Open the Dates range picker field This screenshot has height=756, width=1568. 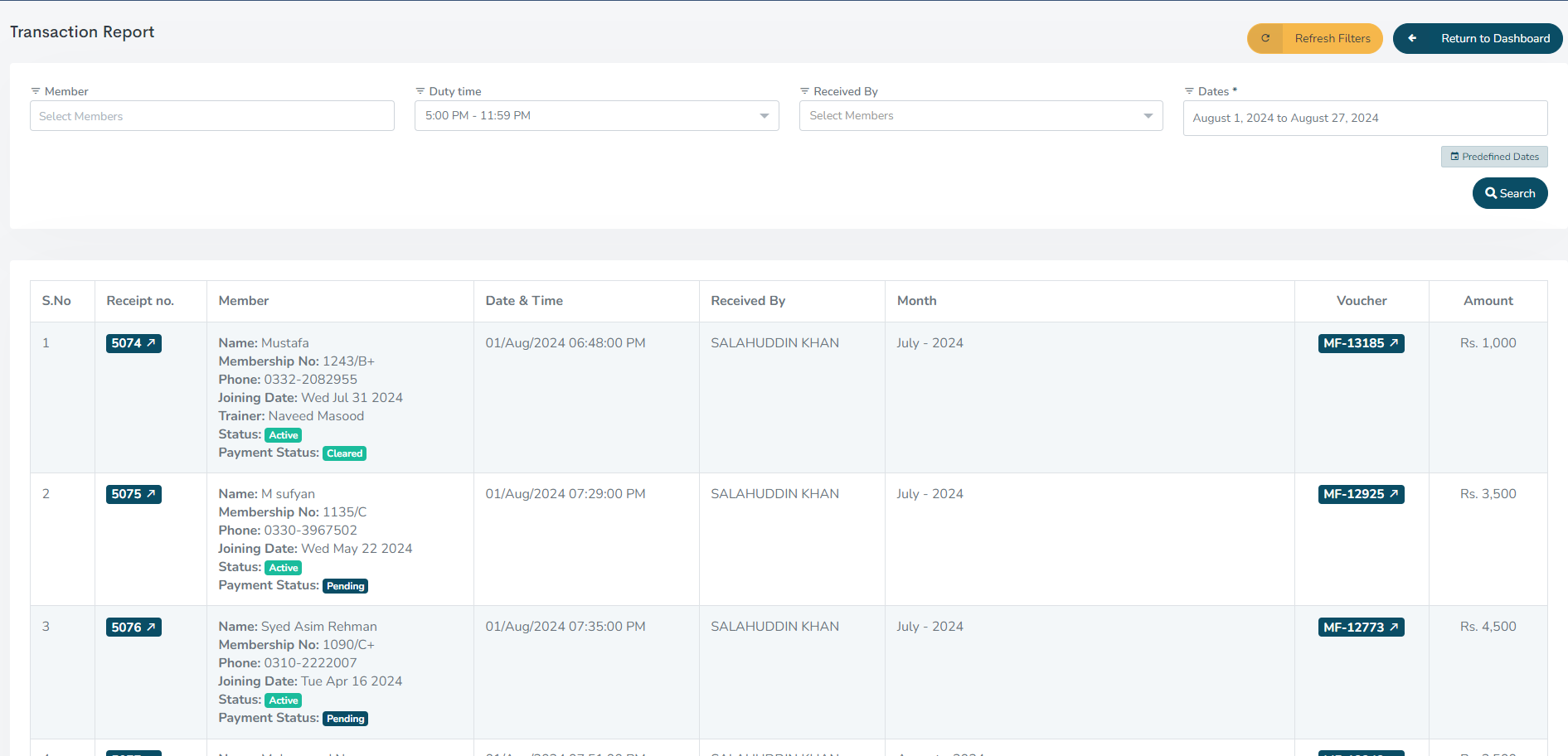(x=1364, y=118)
